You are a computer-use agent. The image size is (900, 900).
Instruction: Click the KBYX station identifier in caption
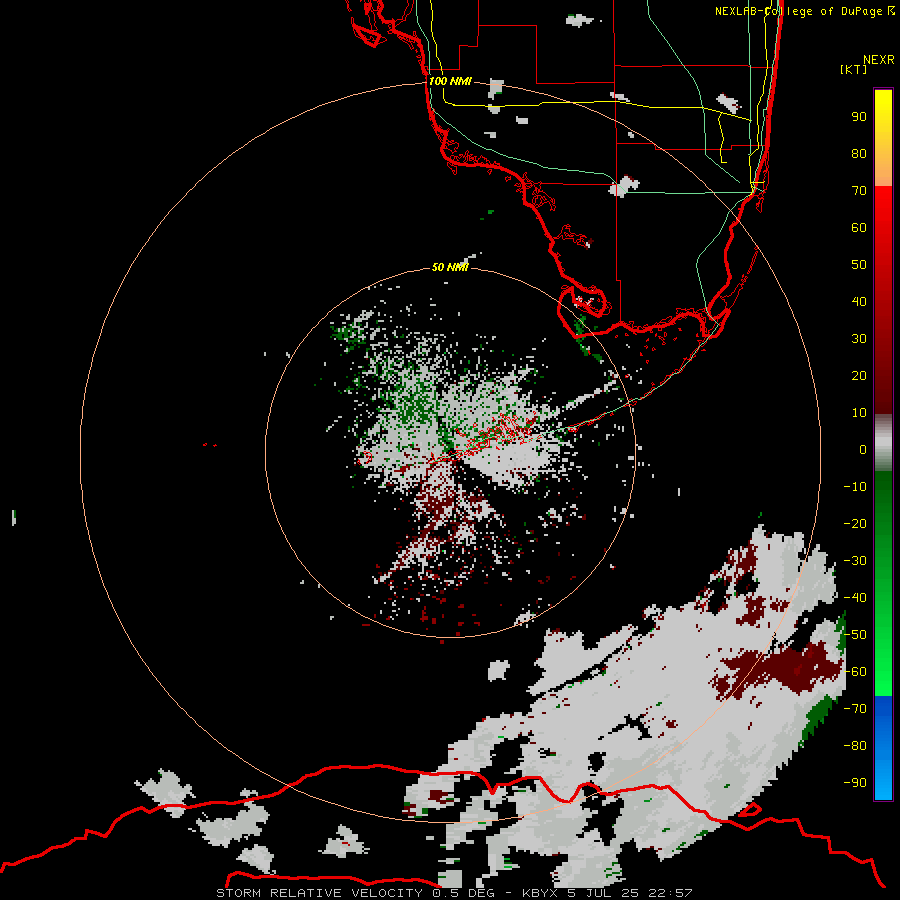541,893
